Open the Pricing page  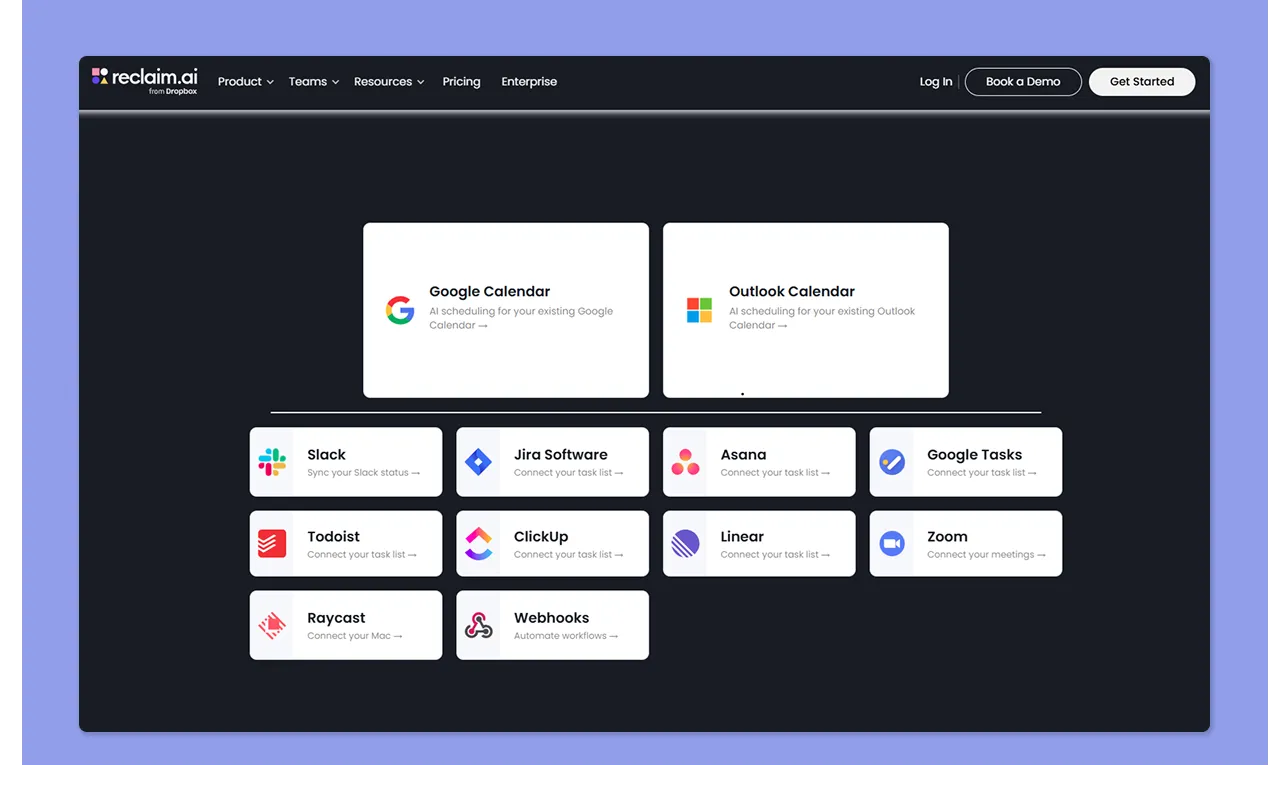(461, 82)
